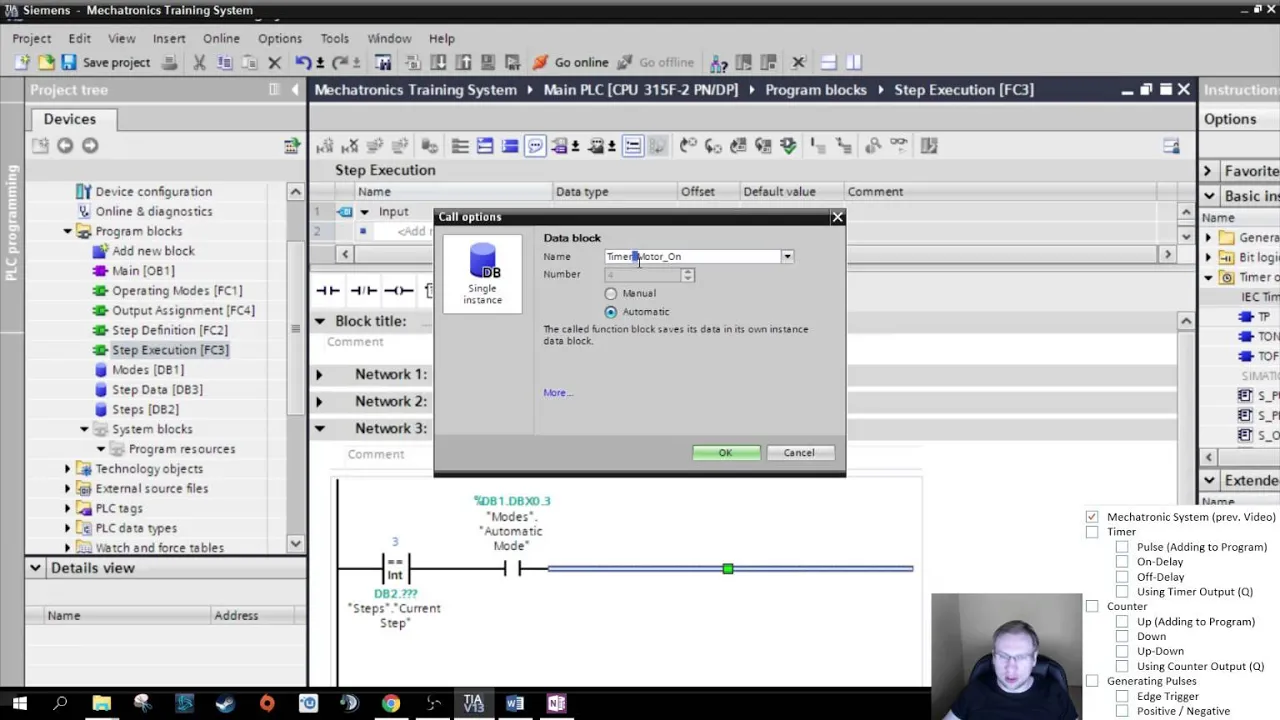This screenshot has height=720, width=1280.
Task: Click the delete X icon in toolbar
Action: click(275, 62)
